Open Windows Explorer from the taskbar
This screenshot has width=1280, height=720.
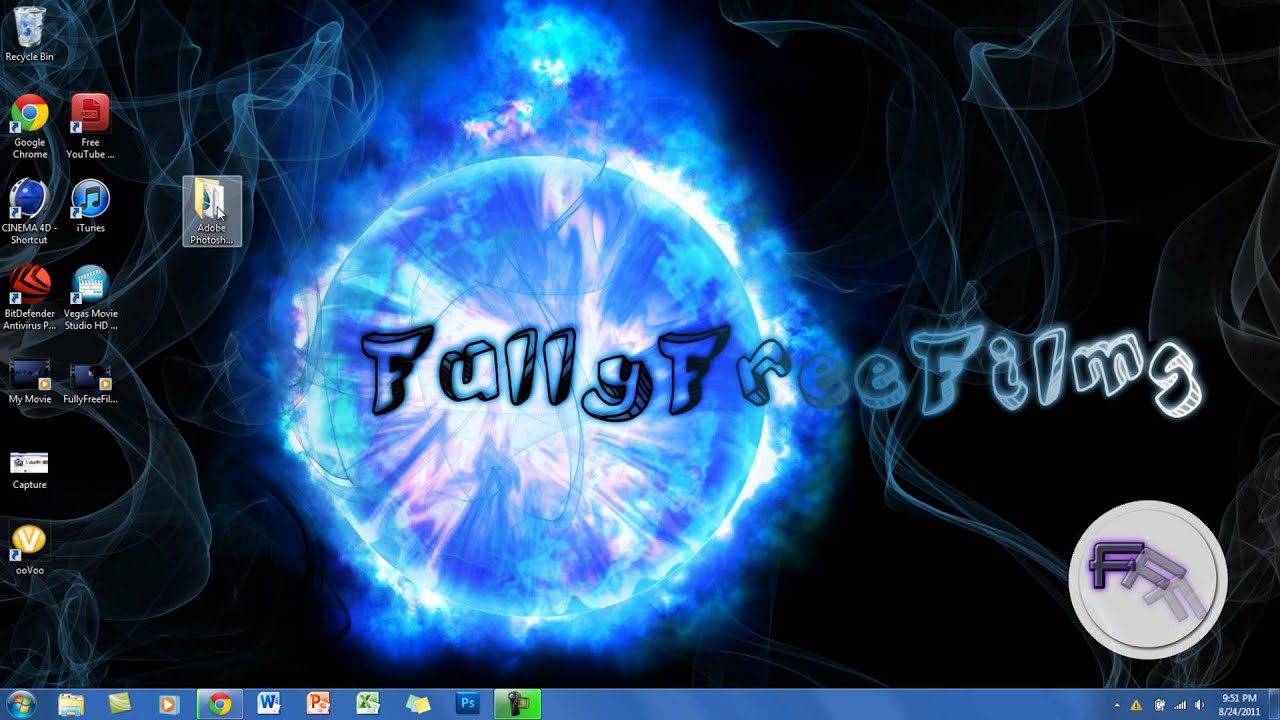point(71,704)
